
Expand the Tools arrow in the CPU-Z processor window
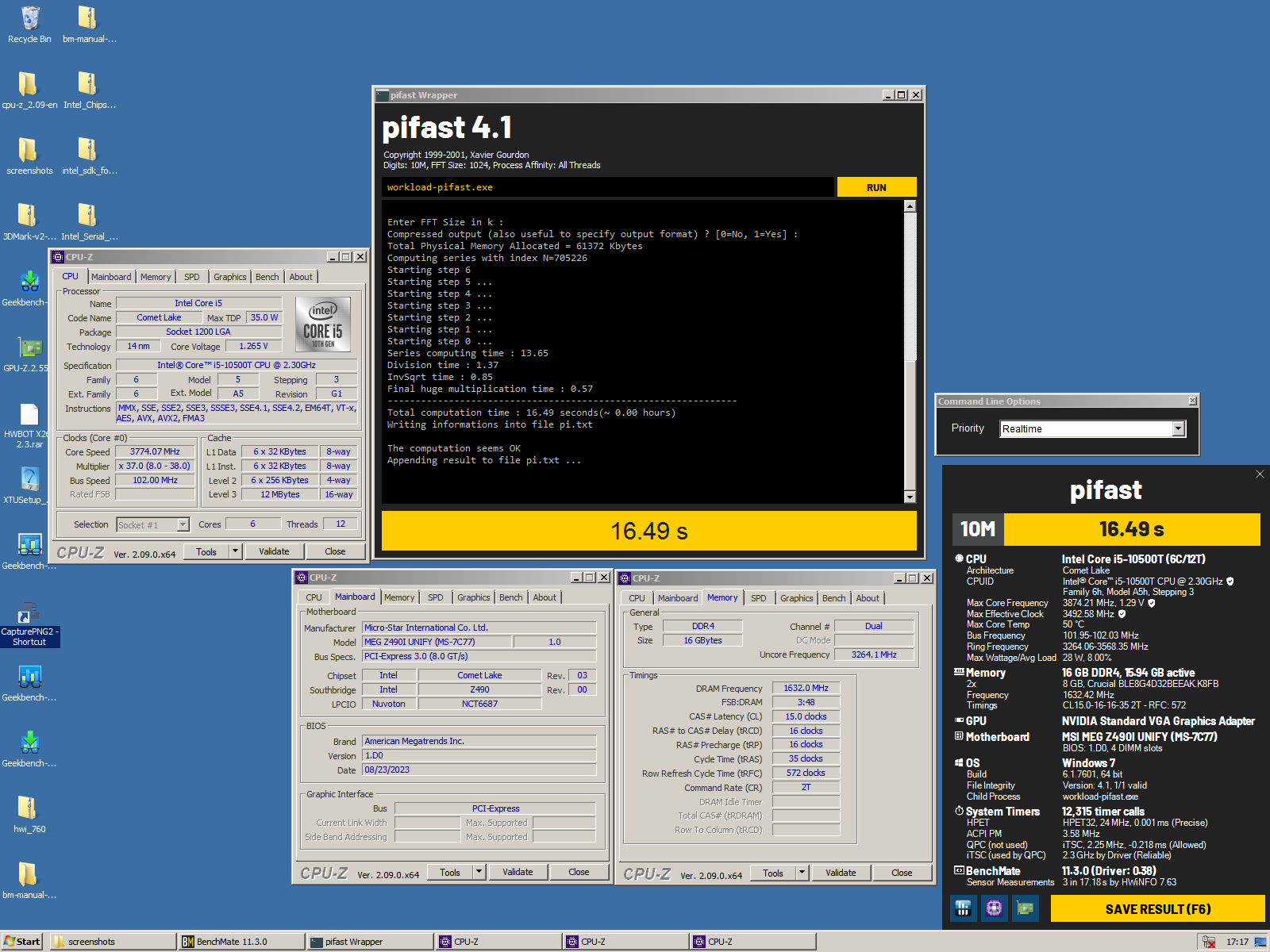(x=235, y=551)
